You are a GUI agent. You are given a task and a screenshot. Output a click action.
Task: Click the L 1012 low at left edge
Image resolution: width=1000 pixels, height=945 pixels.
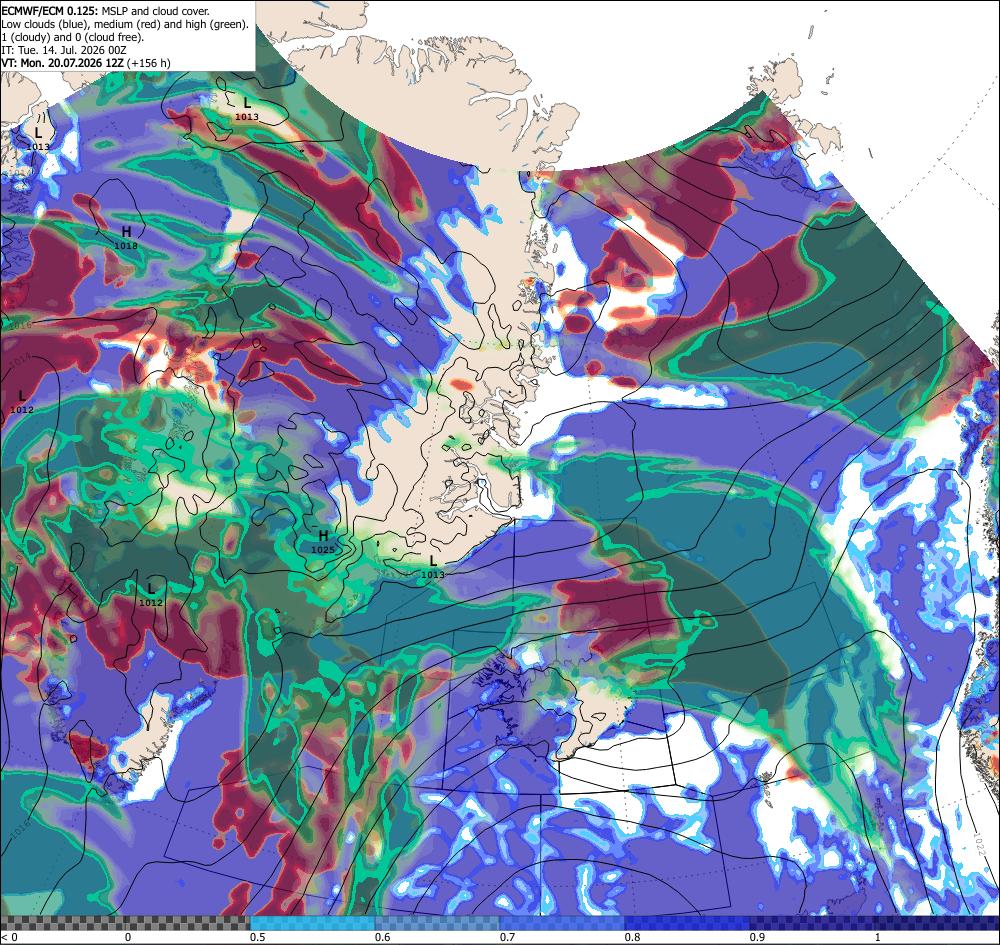pyautogui.click(x=22, y=402)
